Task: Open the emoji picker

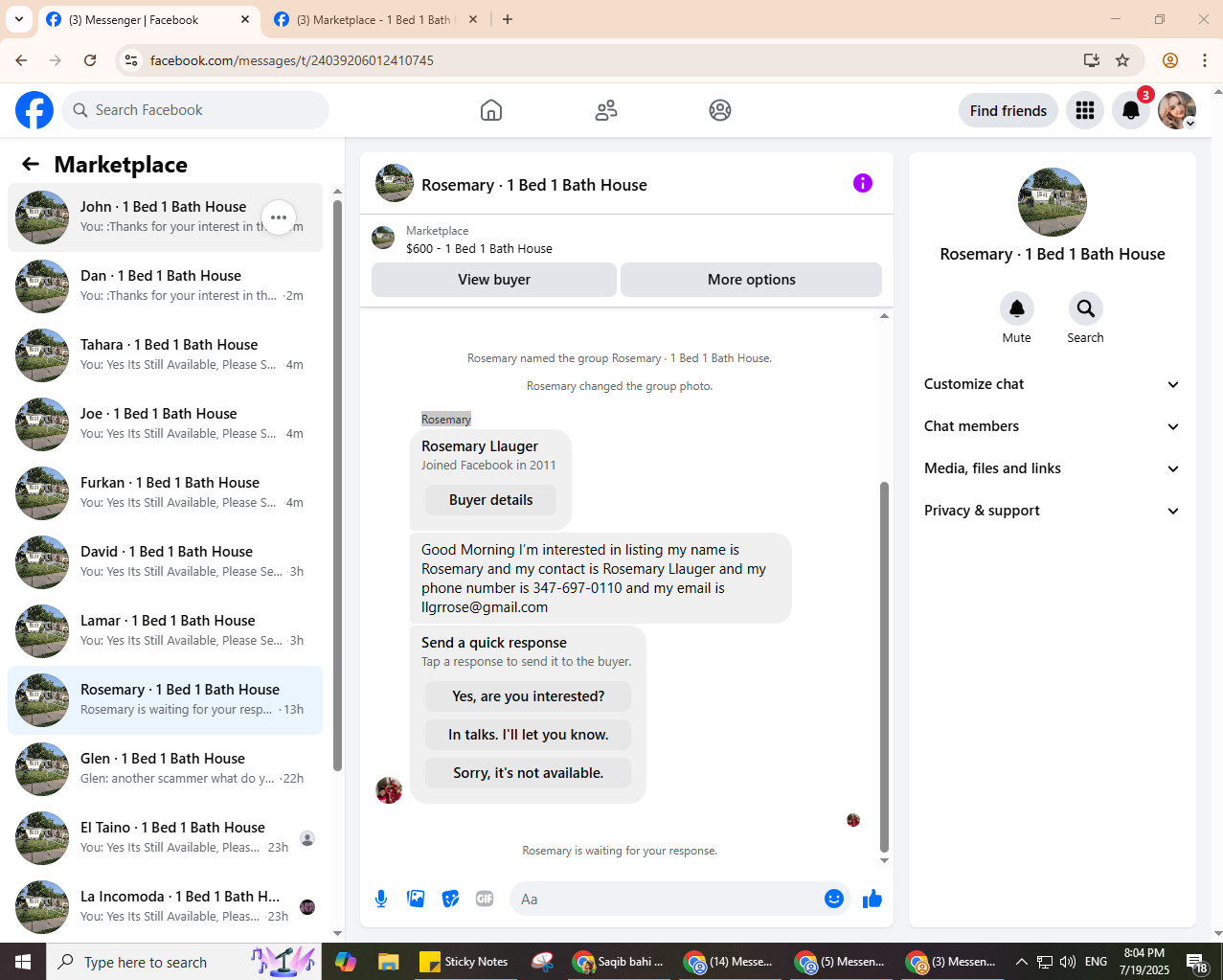Action: (834, 899)
